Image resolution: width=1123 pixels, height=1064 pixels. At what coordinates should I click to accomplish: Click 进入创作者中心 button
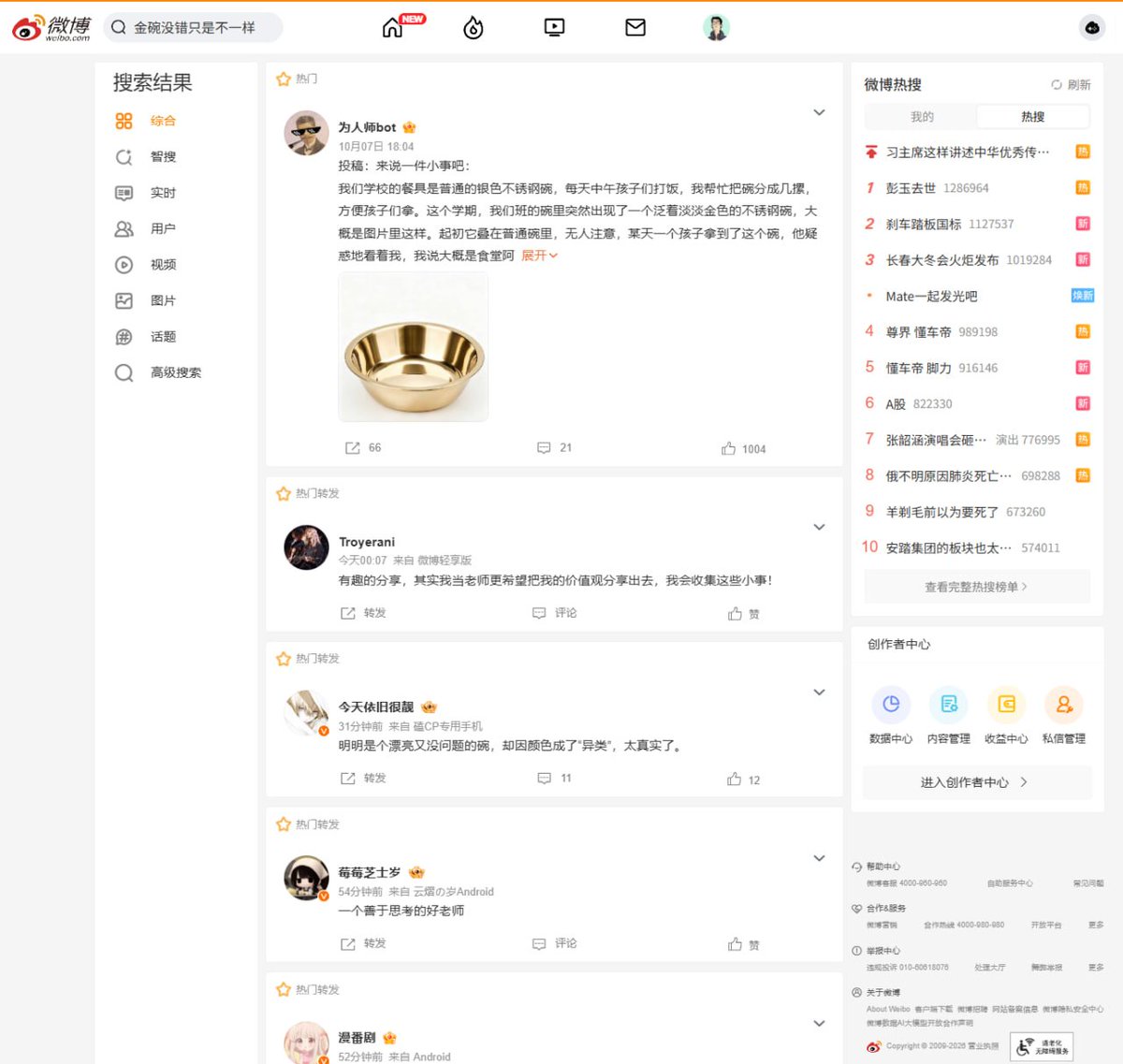[977, 782]
